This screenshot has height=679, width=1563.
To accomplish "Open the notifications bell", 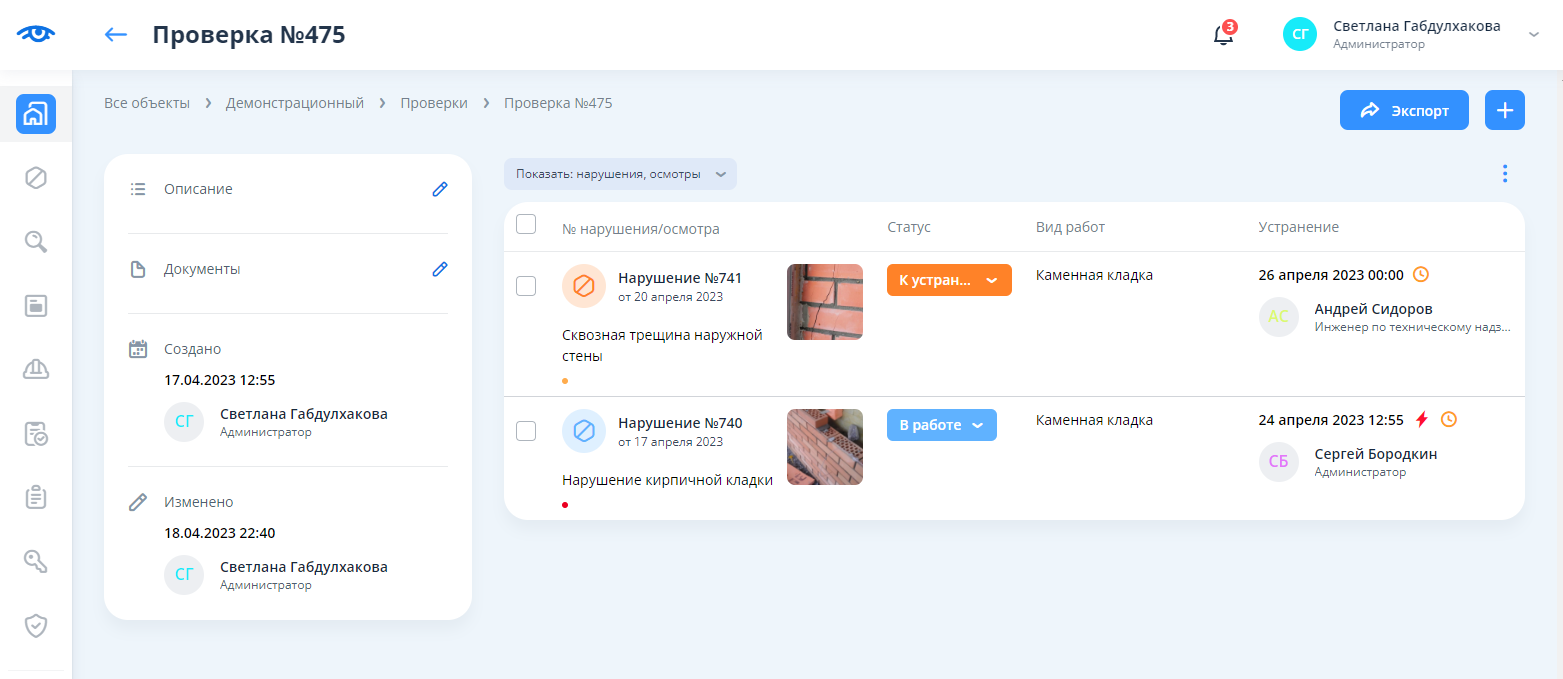I will pos(1223,35).
